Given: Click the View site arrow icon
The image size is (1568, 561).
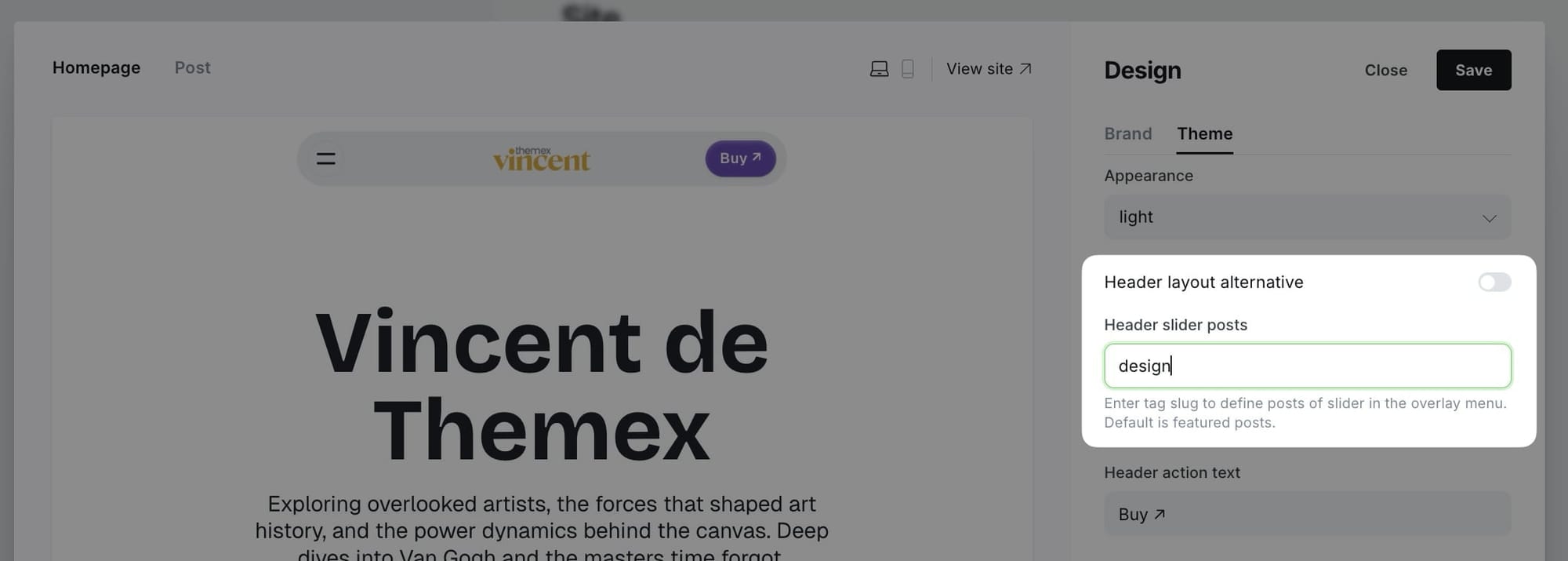Looking at the screenshot, I should (x=1025, y=69).
